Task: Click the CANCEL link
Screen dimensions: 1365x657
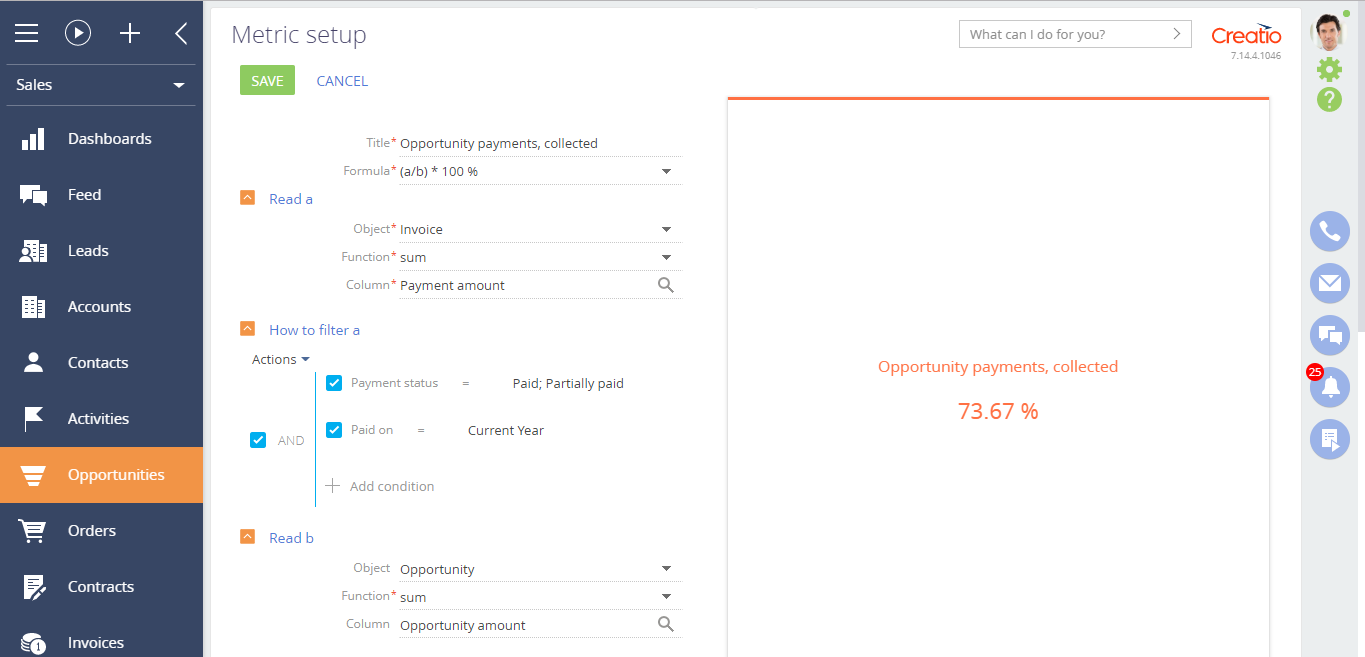Action: coord(342,81)
